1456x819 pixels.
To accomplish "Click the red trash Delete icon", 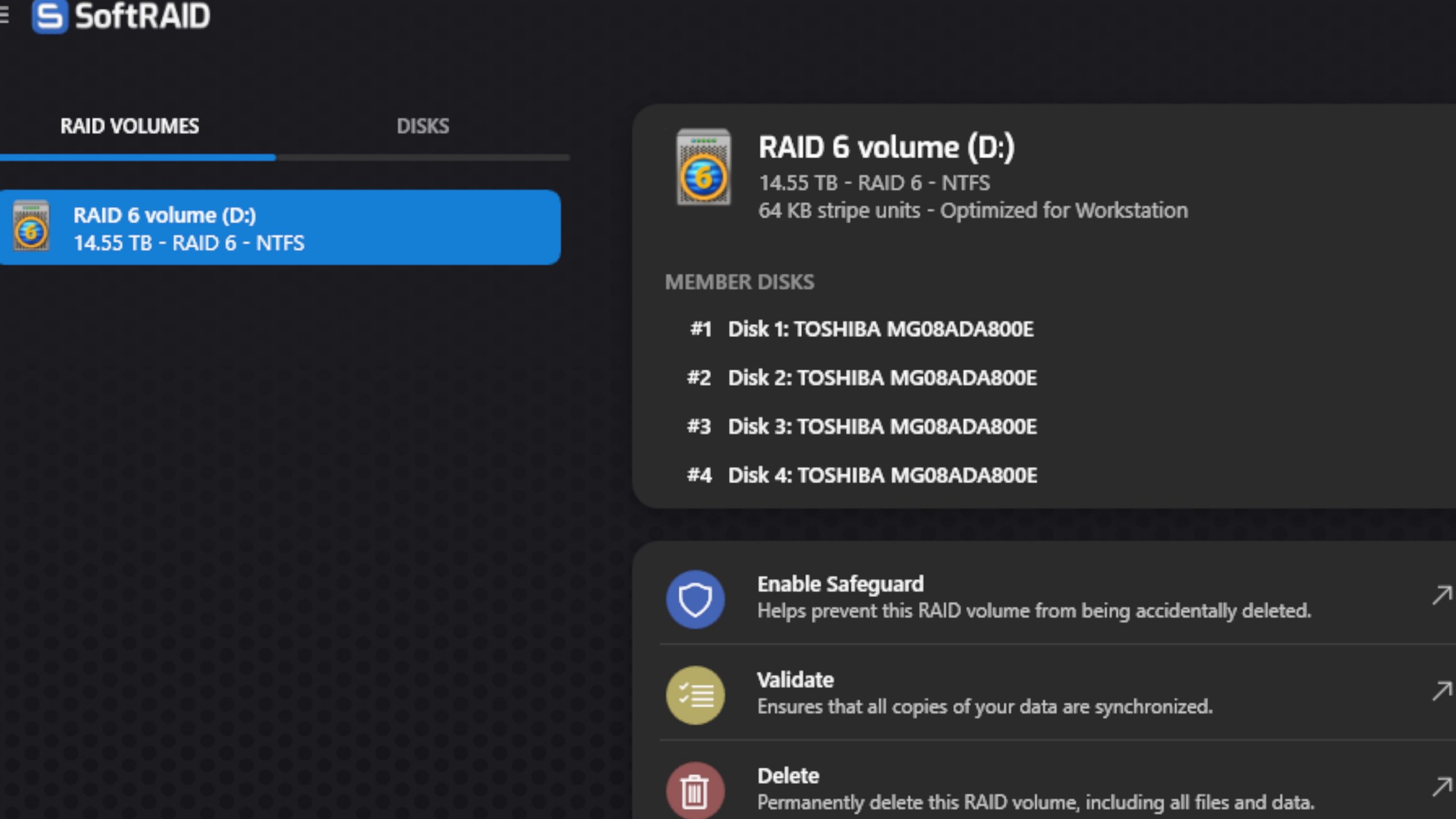I will [x=695, y=790].
